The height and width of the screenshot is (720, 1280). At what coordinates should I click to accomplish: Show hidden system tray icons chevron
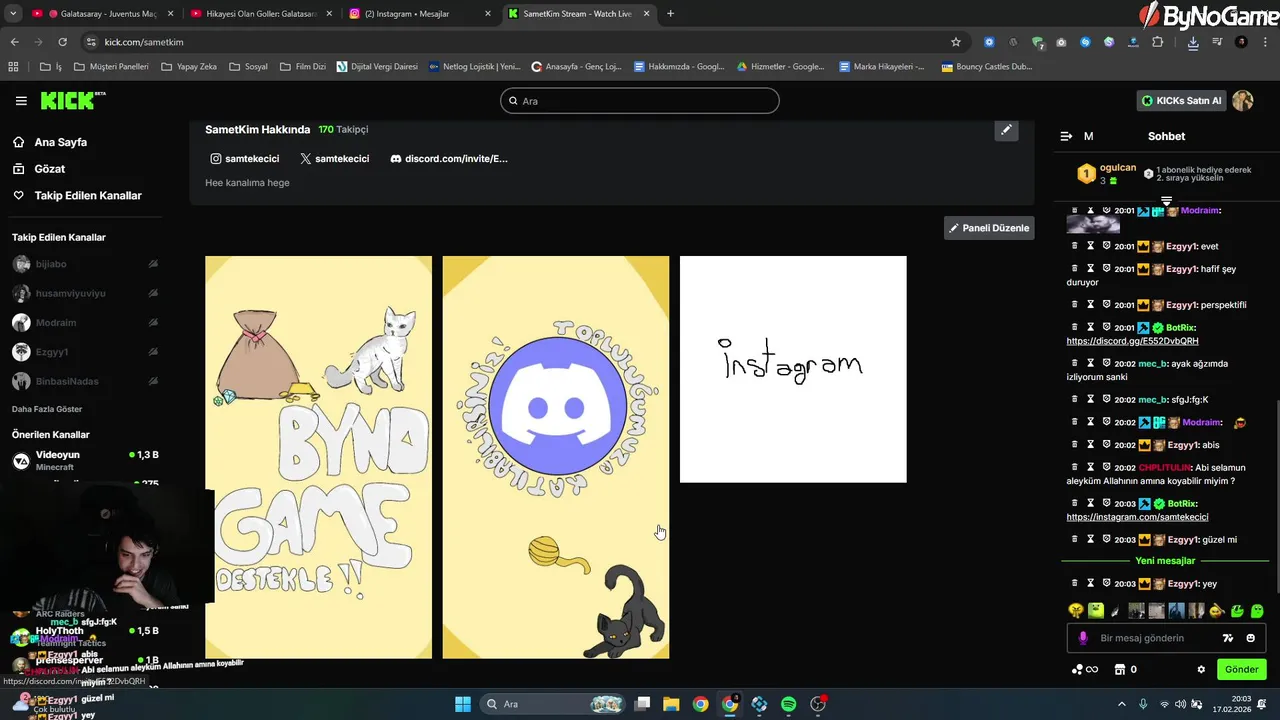[x=1121, y=704]
